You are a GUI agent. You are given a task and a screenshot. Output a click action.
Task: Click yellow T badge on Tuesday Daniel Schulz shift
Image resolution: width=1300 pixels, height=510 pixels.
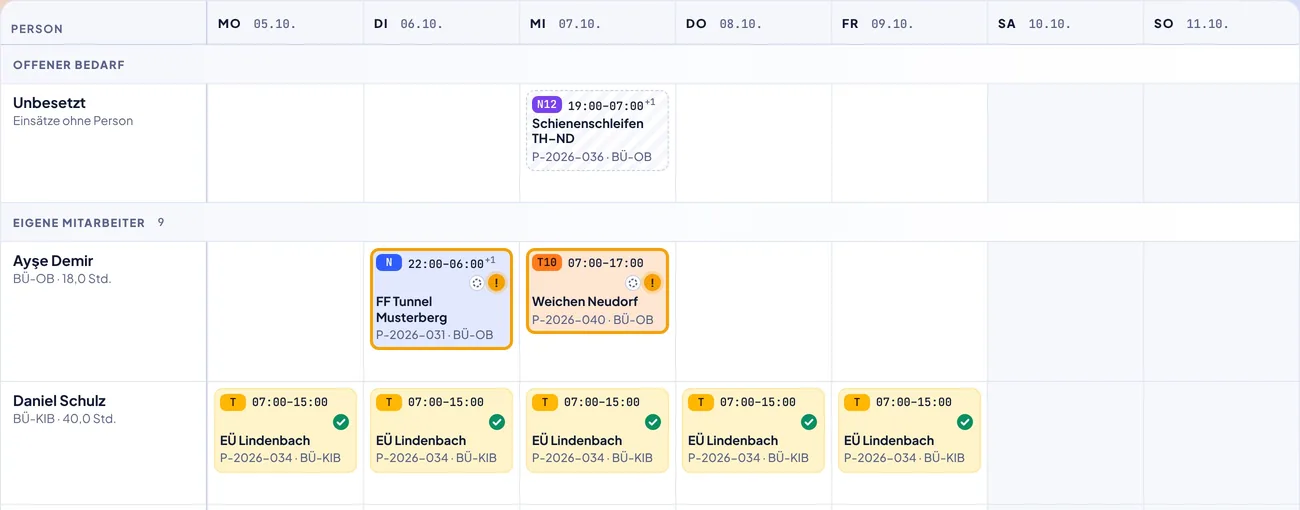tap(389, 402)
